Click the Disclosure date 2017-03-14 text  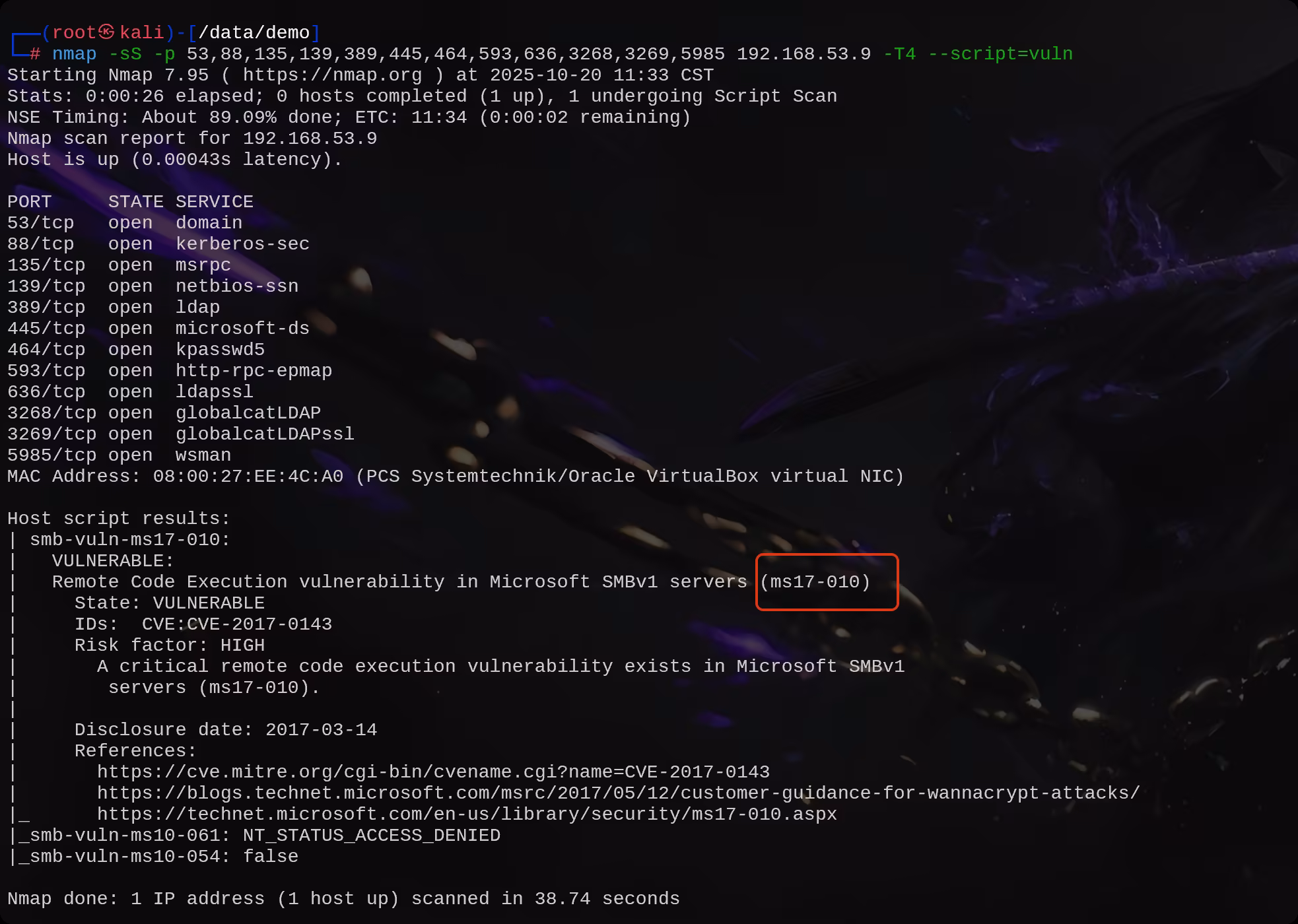(x=226, y=730)
